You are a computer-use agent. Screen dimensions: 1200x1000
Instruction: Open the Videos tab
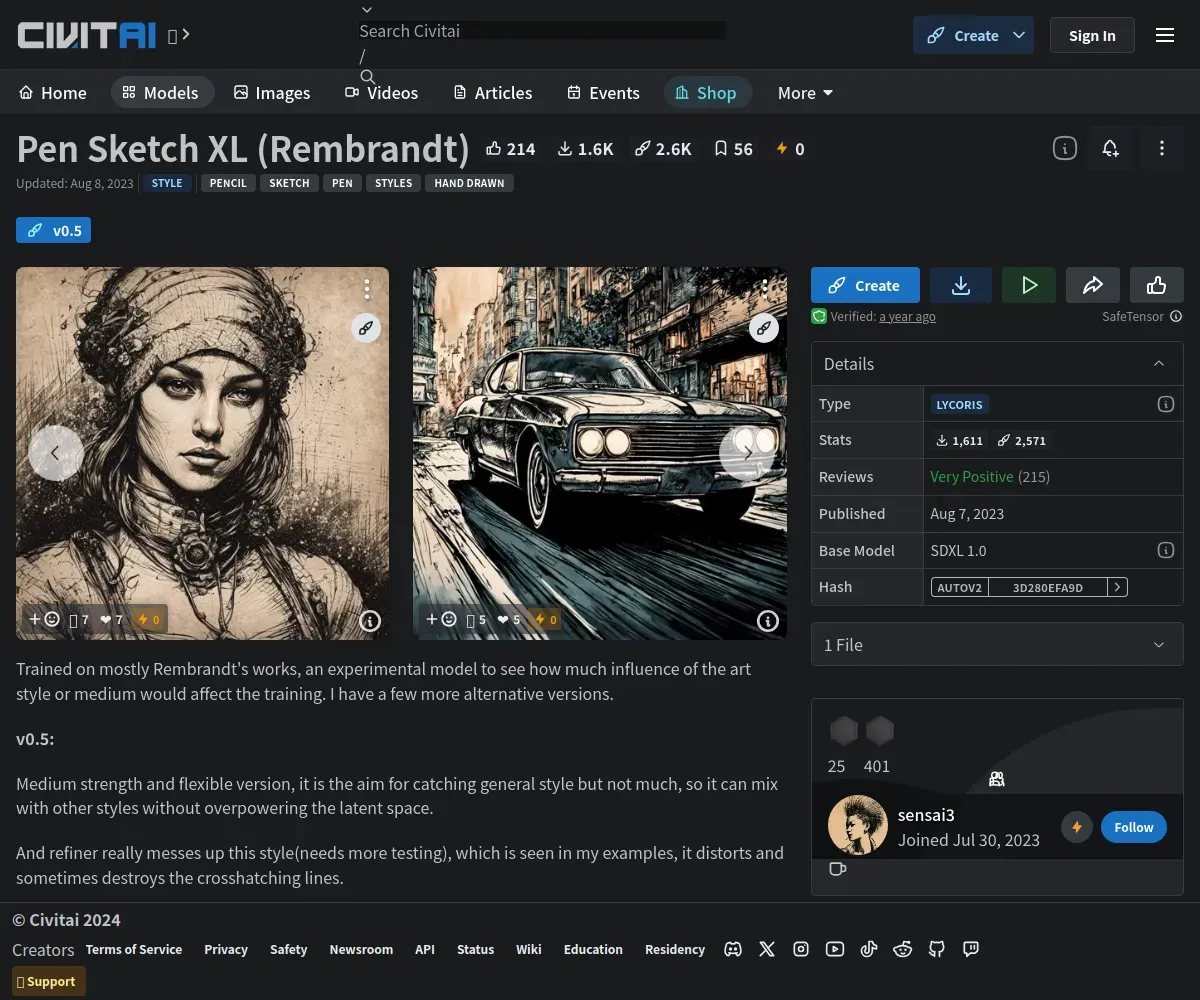click(382, 92)
